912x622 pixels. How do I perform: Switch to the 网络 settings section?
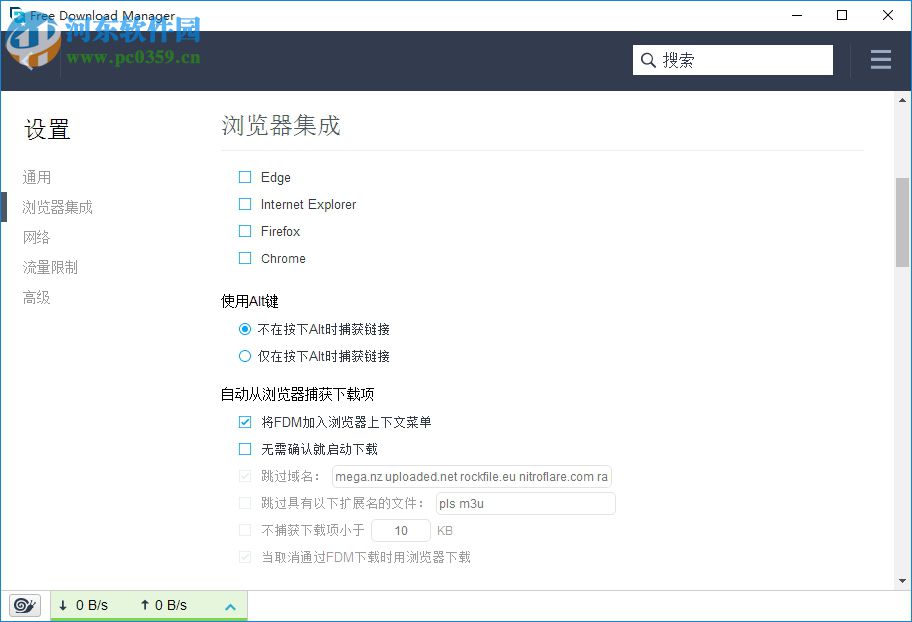click(36, 237)
